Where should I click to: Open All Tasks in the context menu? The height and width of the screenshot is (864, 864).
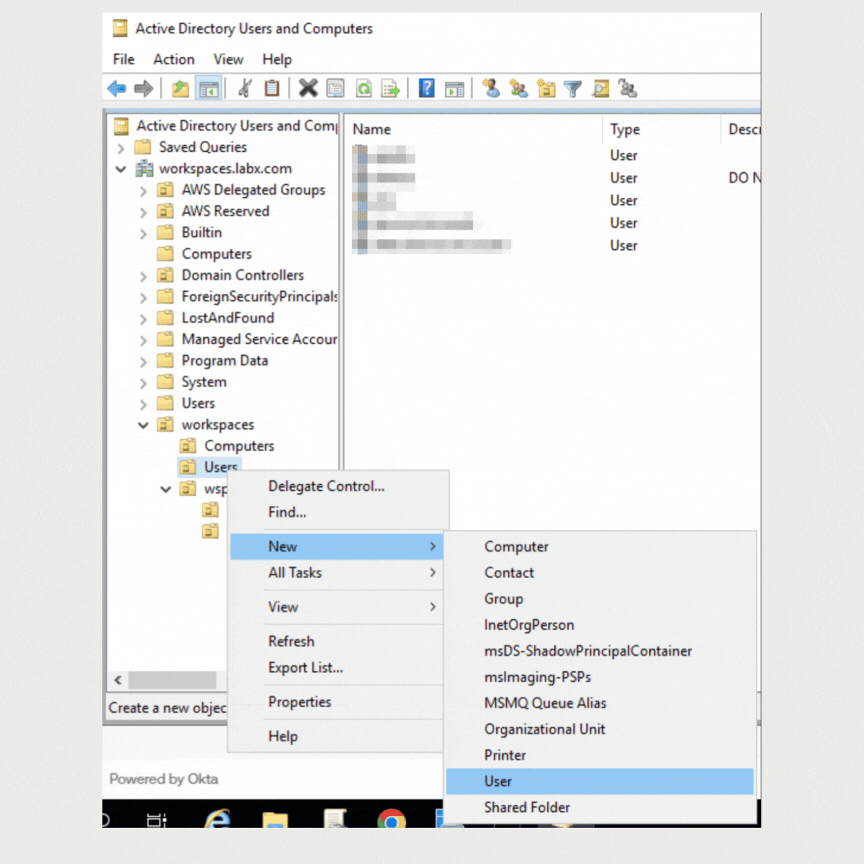point(337,573)
